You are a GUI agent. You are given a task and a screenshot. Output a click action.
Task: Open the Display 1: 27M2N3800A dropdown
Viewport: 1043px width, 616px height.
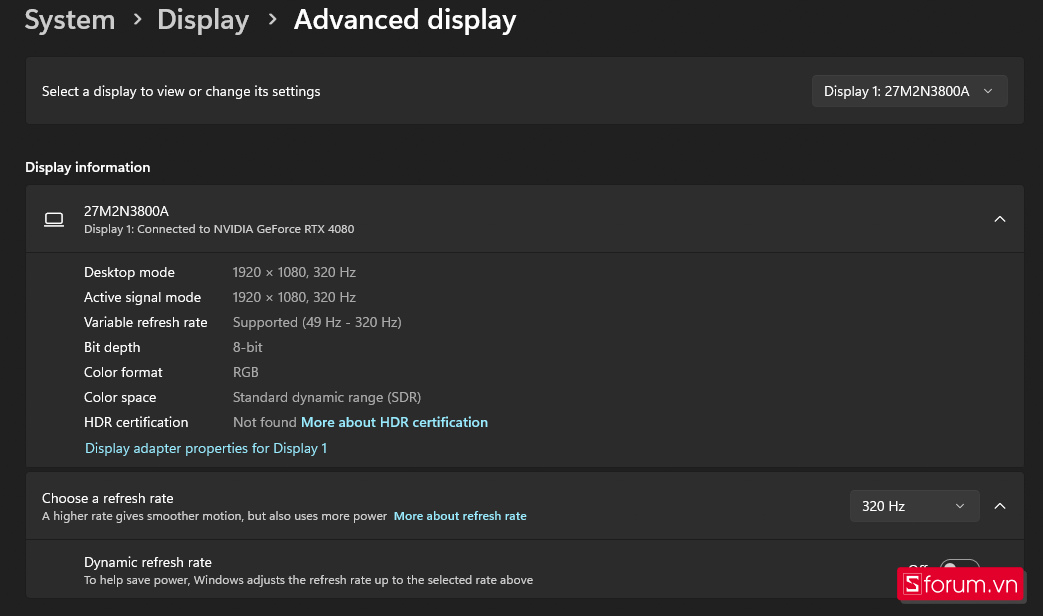909,91
